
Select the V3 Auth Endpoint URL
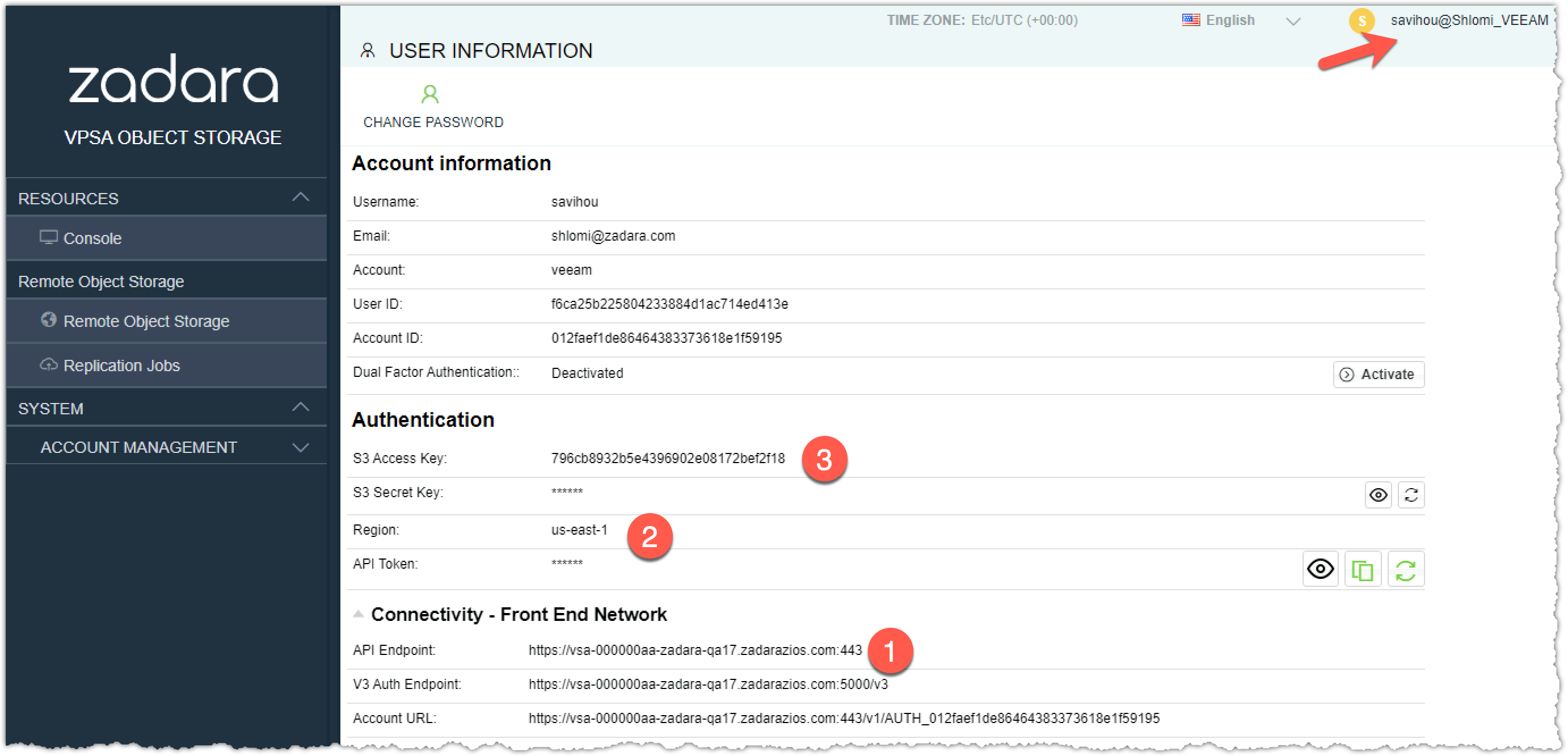tap(708, 684)
